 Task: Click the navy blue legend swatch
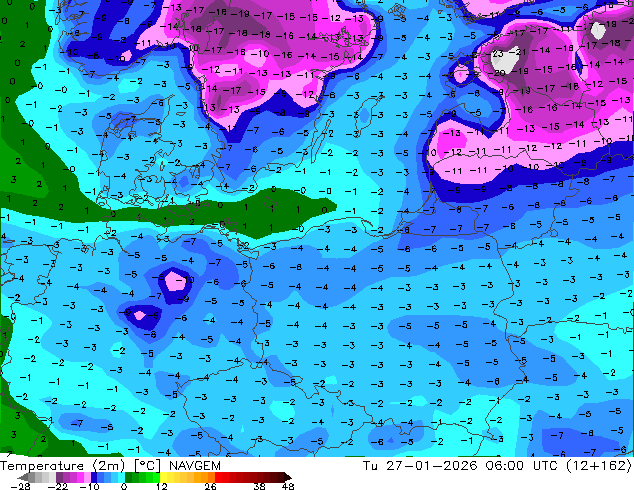[x=94, y=477]
